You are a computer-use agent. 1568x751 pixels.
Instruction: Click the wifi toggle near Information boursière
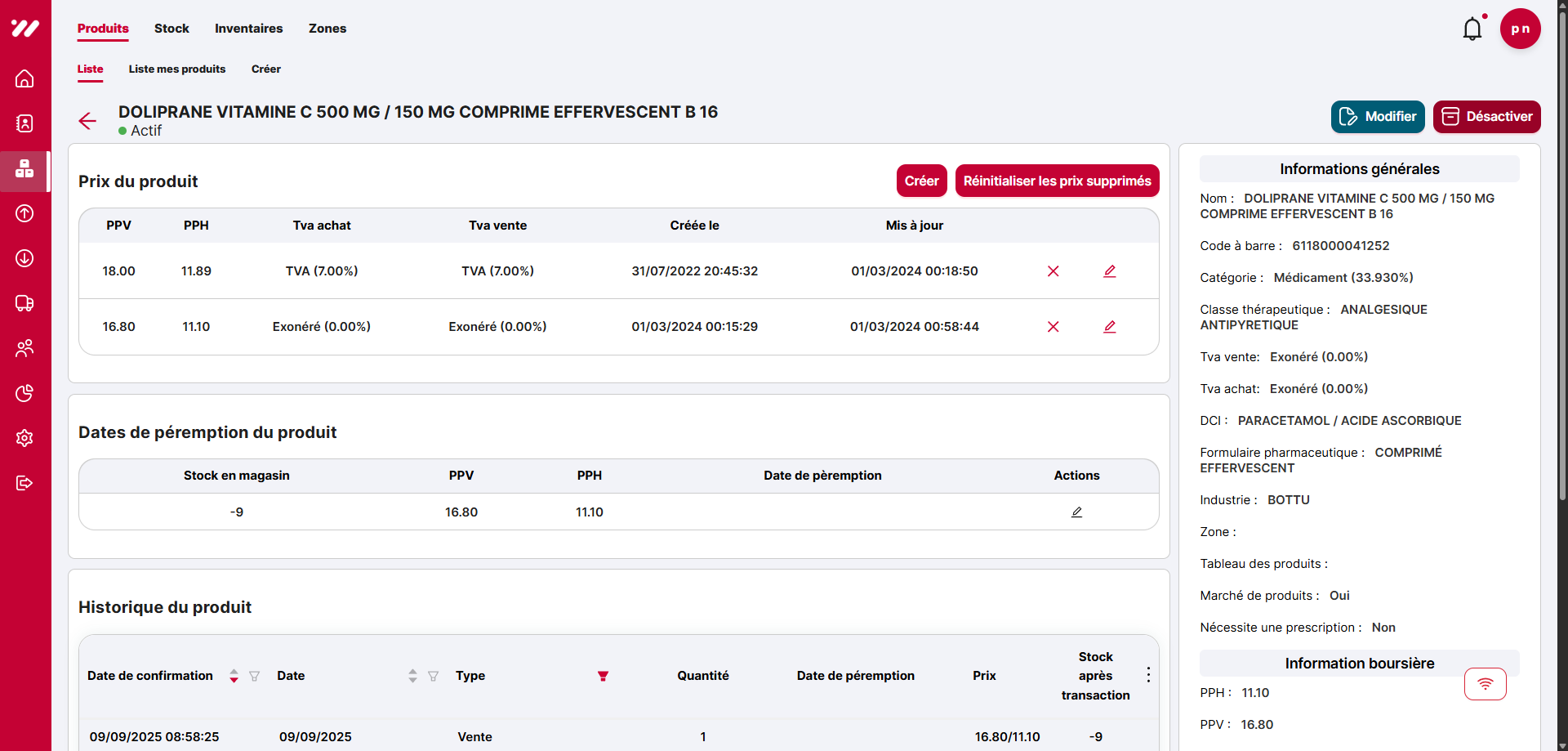tap(1486, 684)
